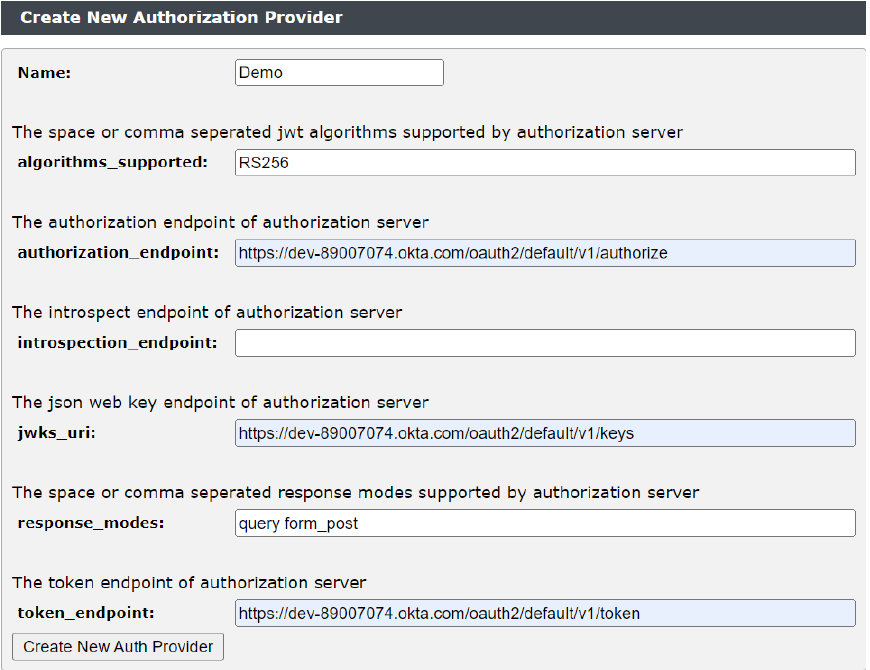Click the authorization_endpoint URL input field

(x=545, y=253)
